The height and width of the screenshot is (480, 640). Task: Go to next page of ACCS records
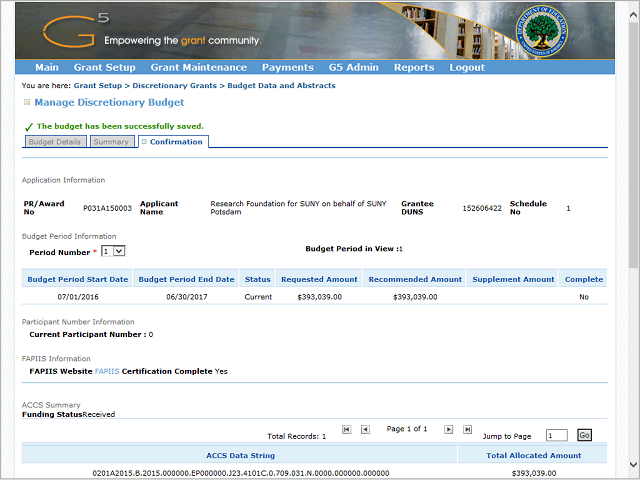pos(449,429)
